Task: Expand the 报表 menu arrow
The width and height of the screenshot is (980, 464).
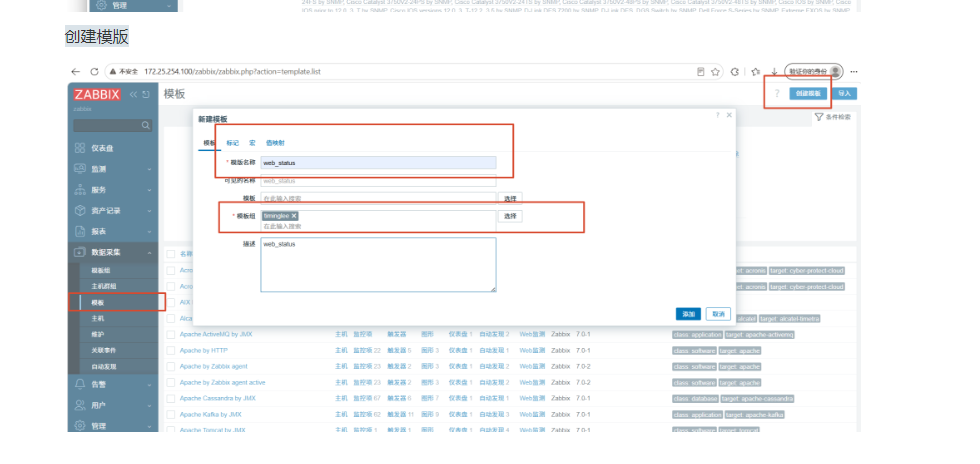Action: [149, 231]
